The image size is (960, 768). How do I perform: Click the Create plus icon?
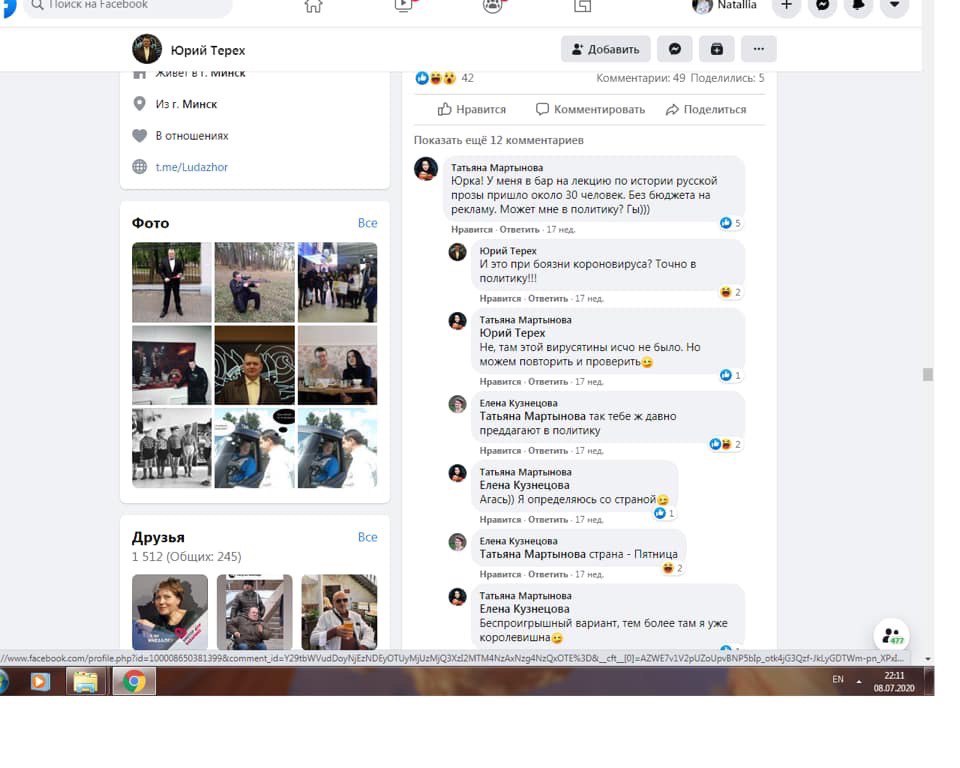tap(787, 6)
